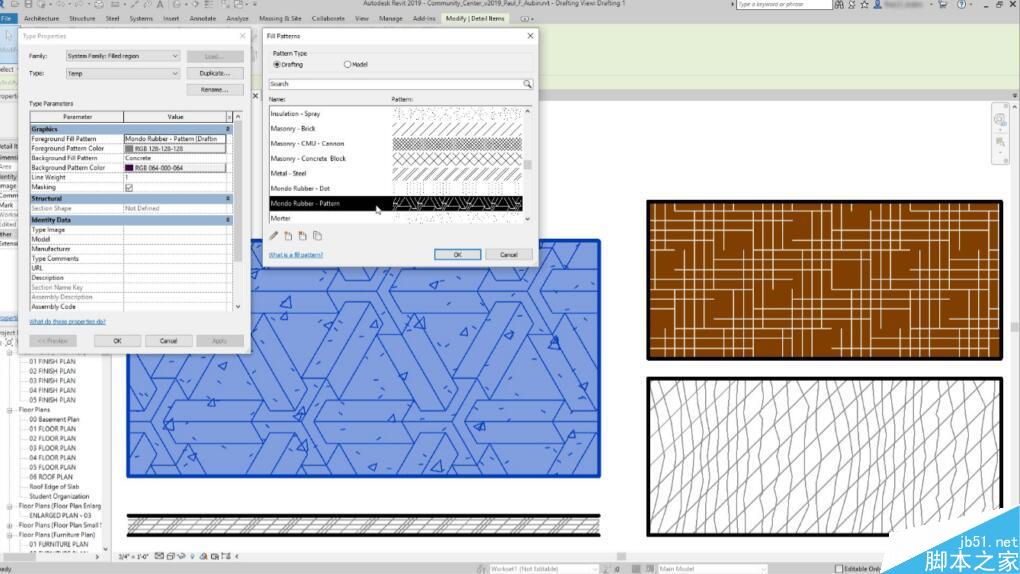Click the communication center search binoculars icon
The image size is (1020, 574).
839,4
